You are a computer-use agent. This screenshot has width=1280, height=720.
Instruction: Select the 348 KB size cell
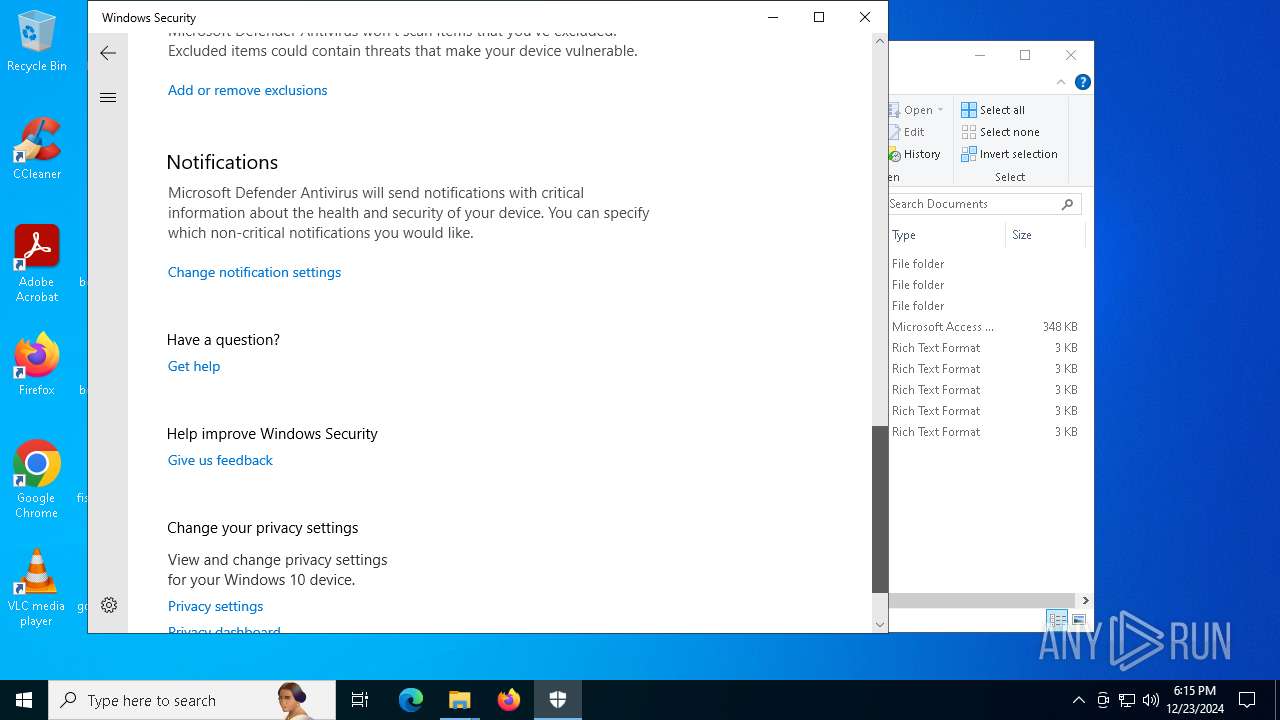pyautogui.click(x=1059, y=327)
